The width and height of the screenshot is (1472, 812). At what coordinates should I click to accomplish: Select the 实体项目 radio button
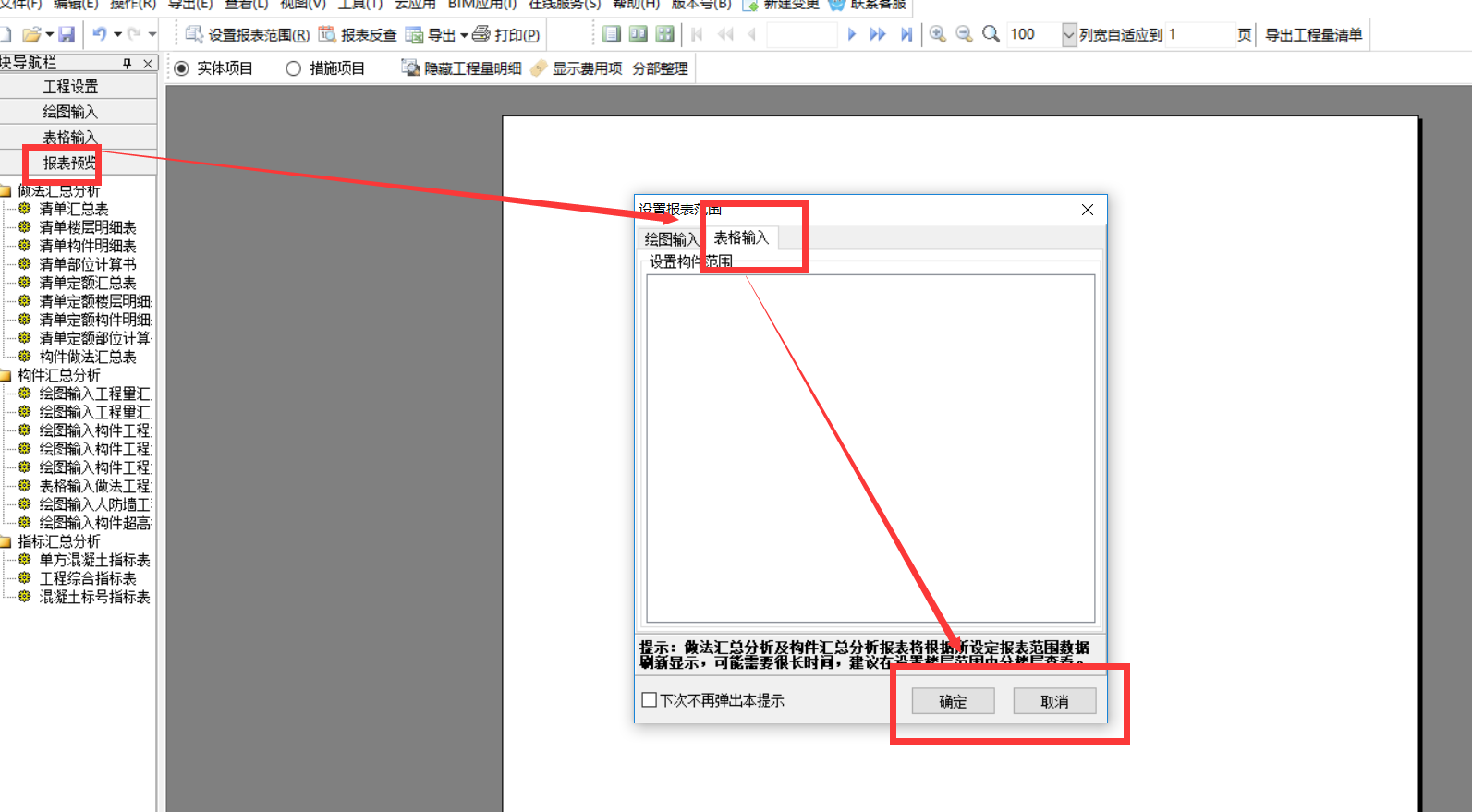pos(181,68)
